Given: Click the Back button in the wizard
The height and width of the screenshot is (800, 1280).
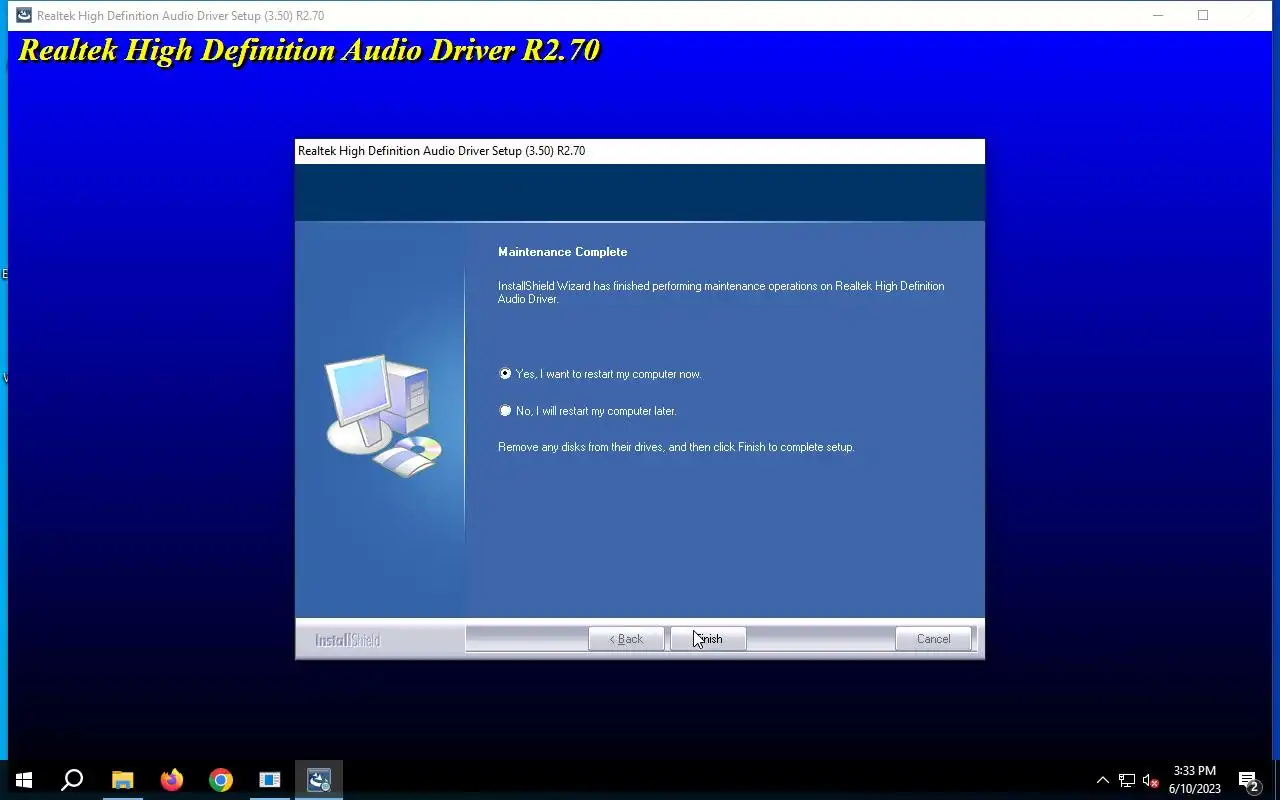Looking at the screenshot, I should 626,639.
